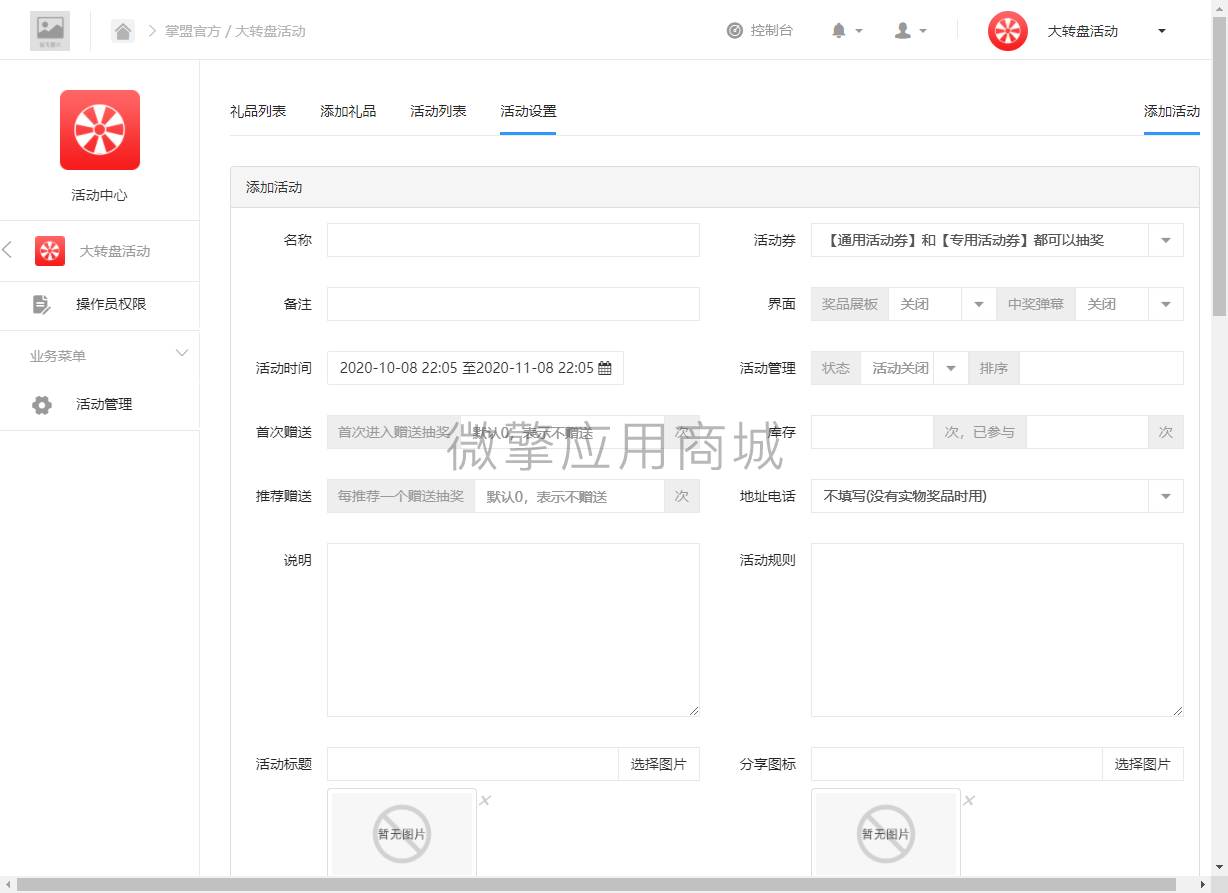Click the home icon in breadcrumb

click(123, 31)
